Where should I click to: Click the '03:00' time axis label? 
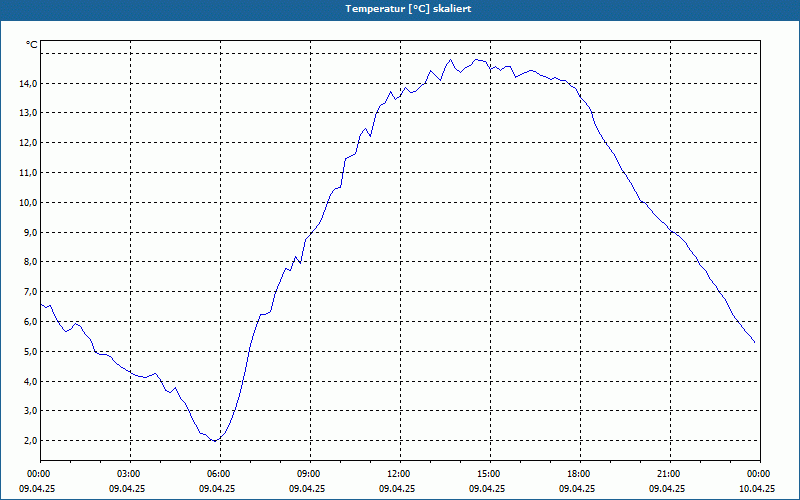[x=129, y=474]
